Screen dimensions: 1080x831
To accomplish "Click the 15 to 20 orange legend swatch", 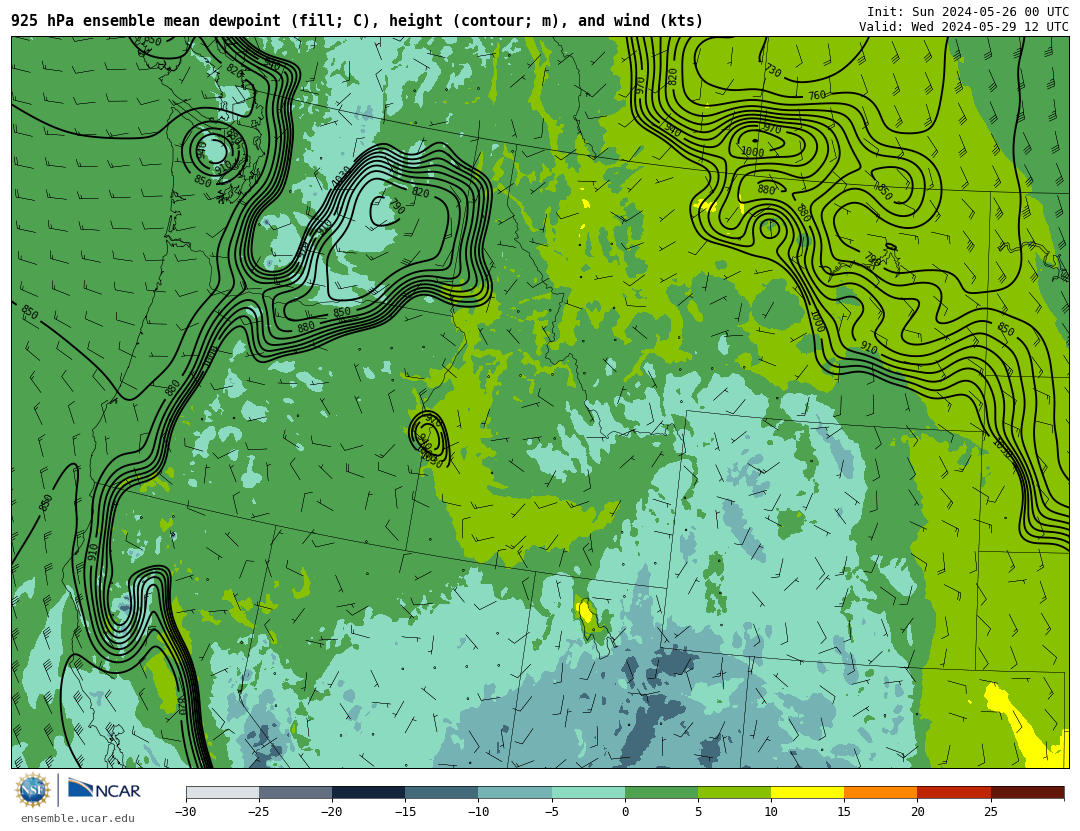I will 881,792.
